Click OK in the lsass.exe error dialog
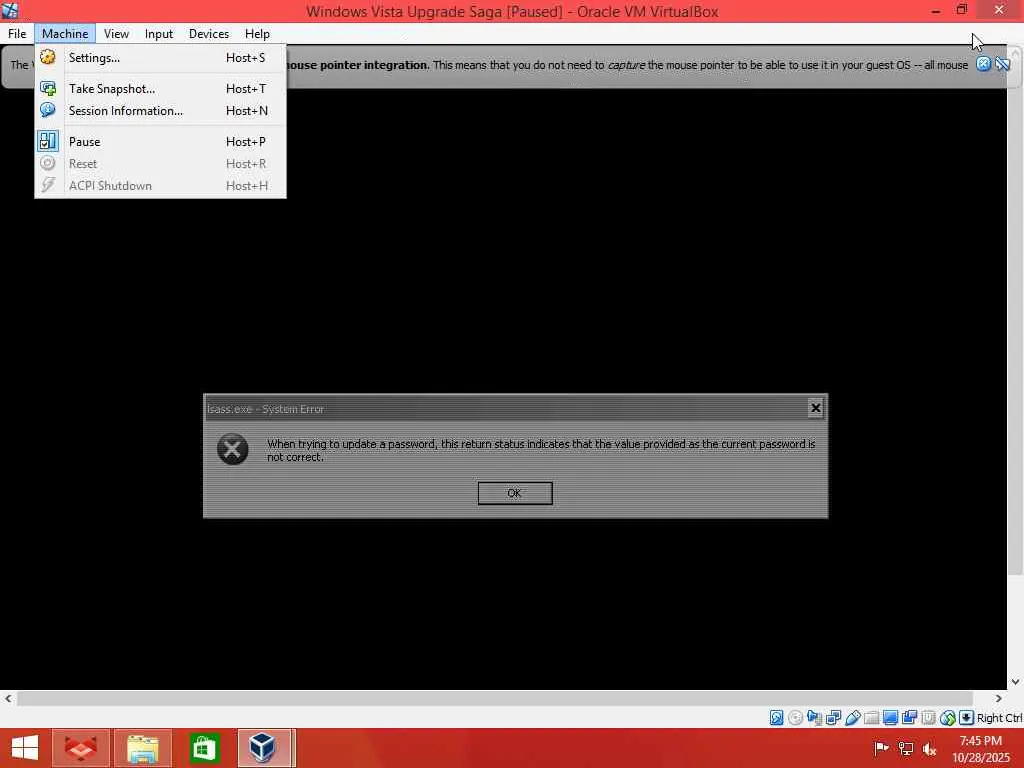Viewport: 1024px width, 768px height. click(x=515, y=493)
